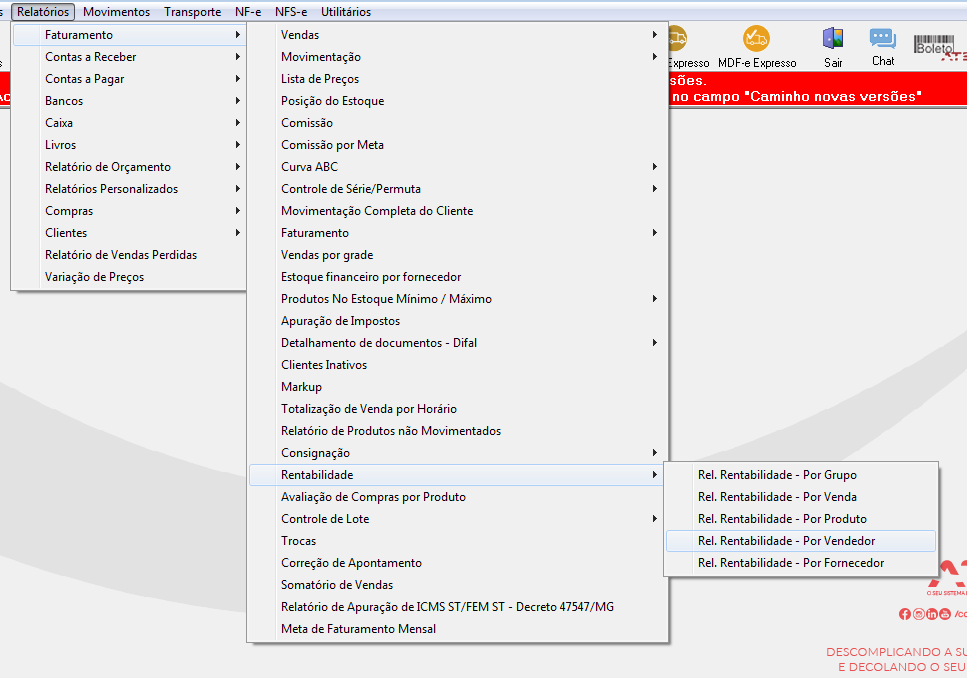The image size is (967, 678).
Task: Open the Chat icon in toolbar
Action: click(x=883, y=38)
